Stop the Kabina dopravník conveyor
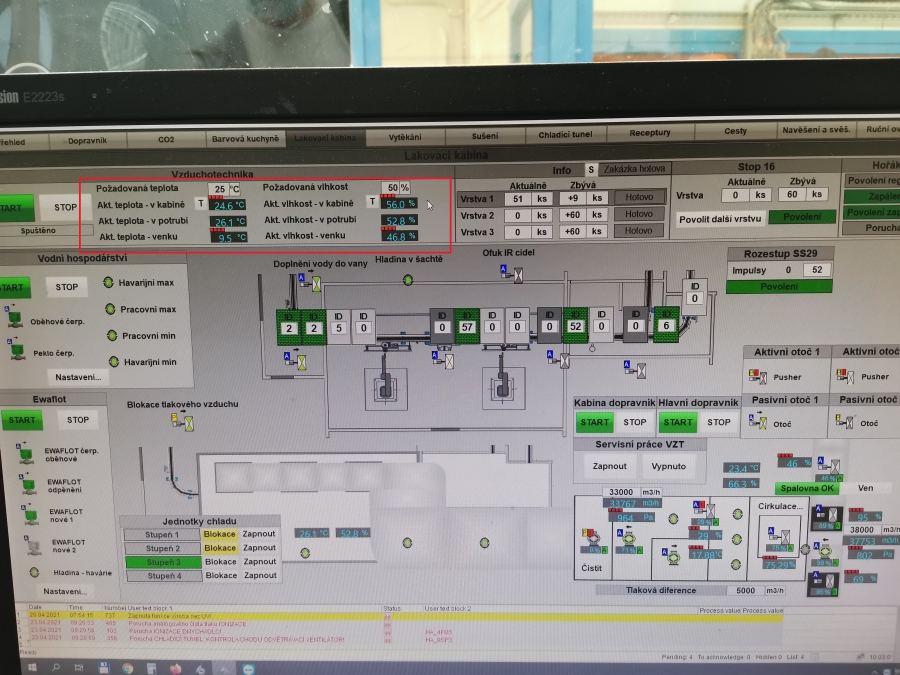 pos(635,422)
